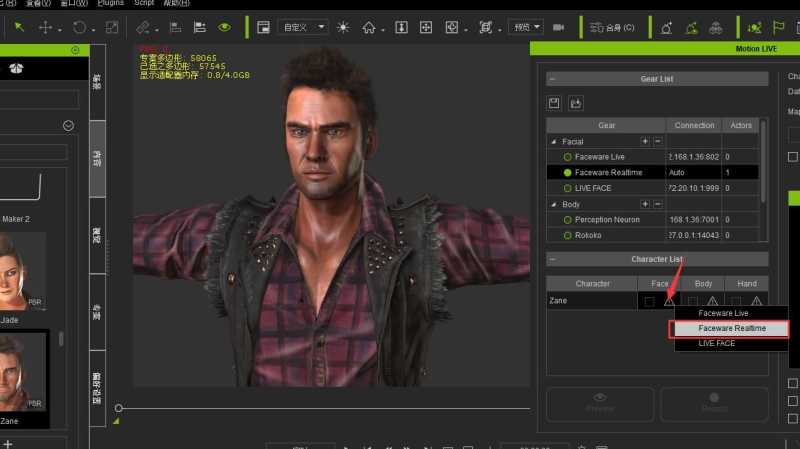This screenshot has width=800, height=449.
Task: Click the green eye visibility icon in toolbar
Action: tap(224, 27)
